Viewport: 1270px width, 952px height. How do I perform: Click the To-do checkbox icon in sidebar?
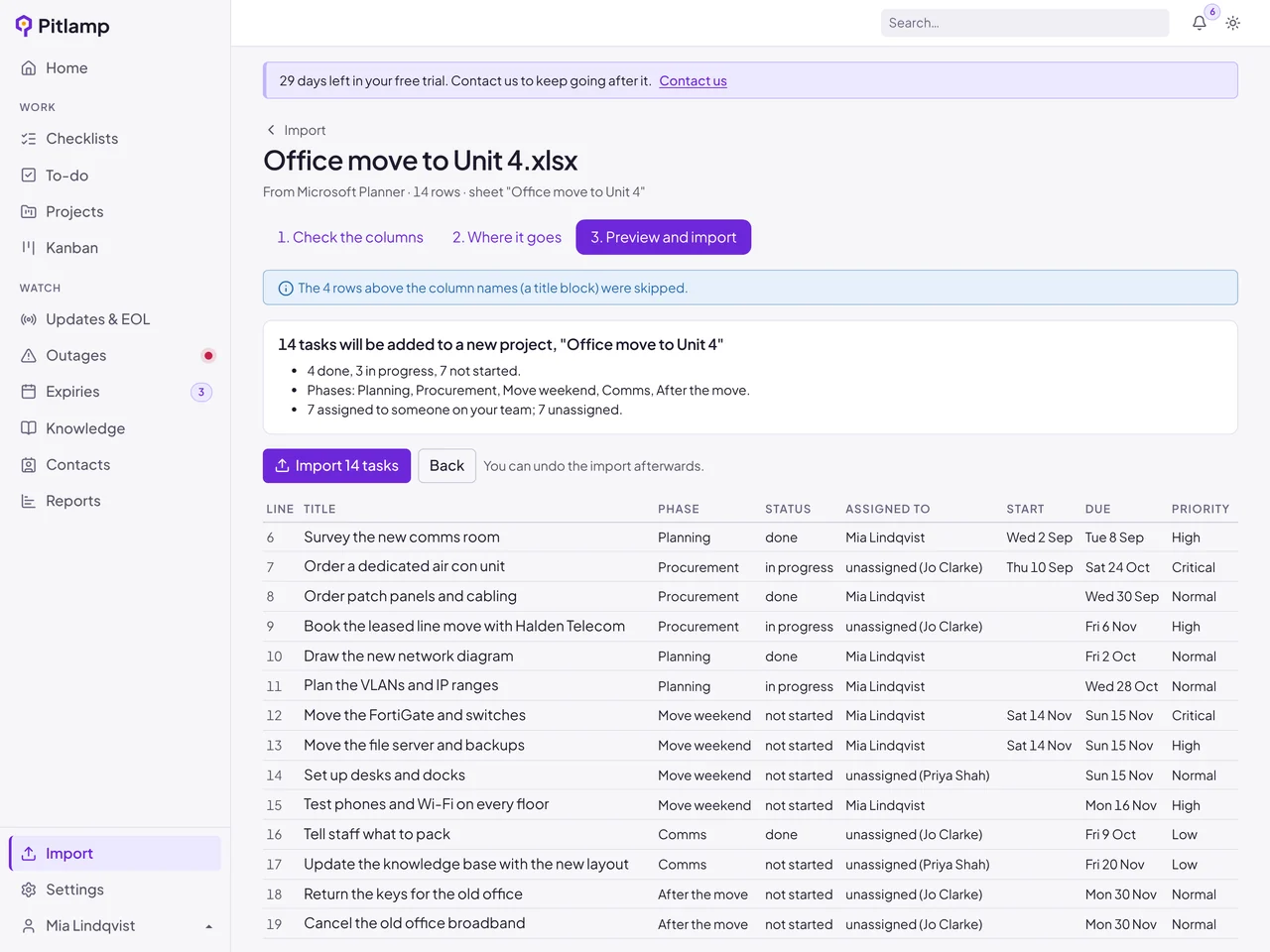[29, 175]
